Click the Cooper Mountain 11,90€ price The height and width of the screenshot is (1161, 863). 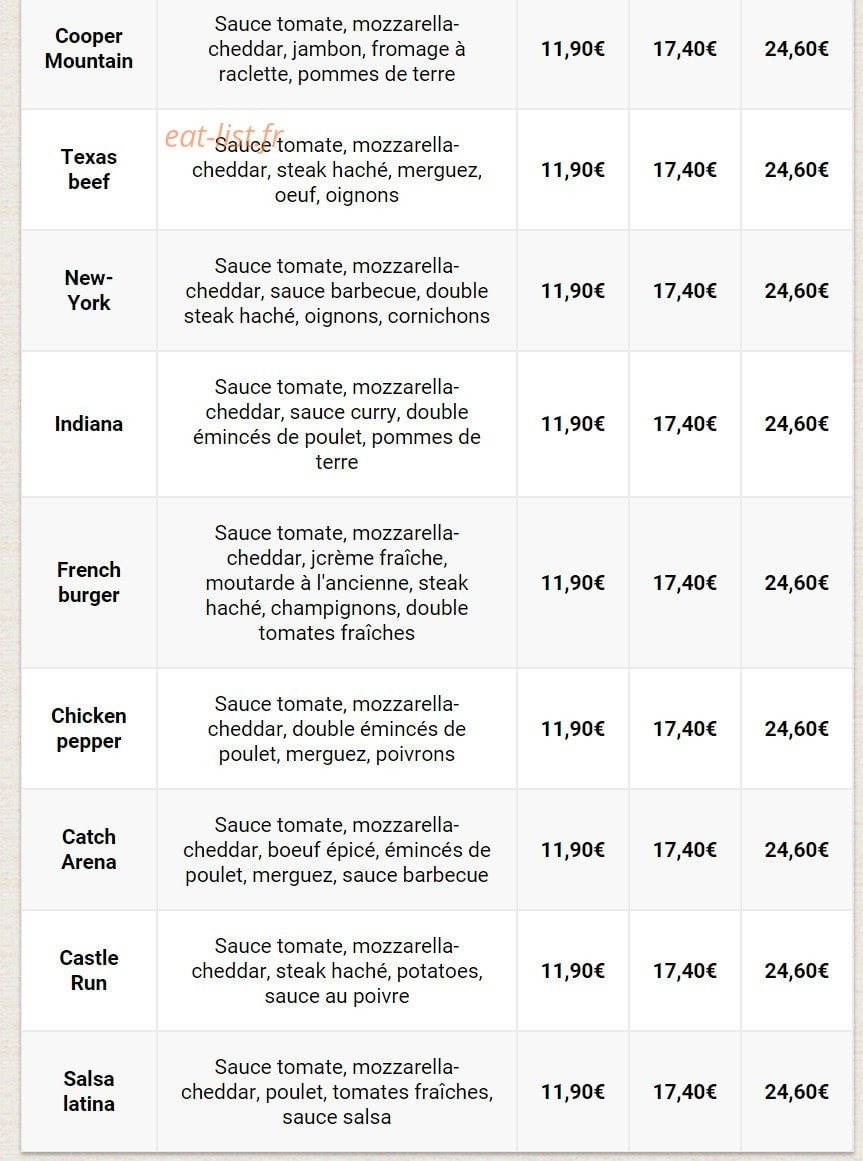(x=573, y=49)
